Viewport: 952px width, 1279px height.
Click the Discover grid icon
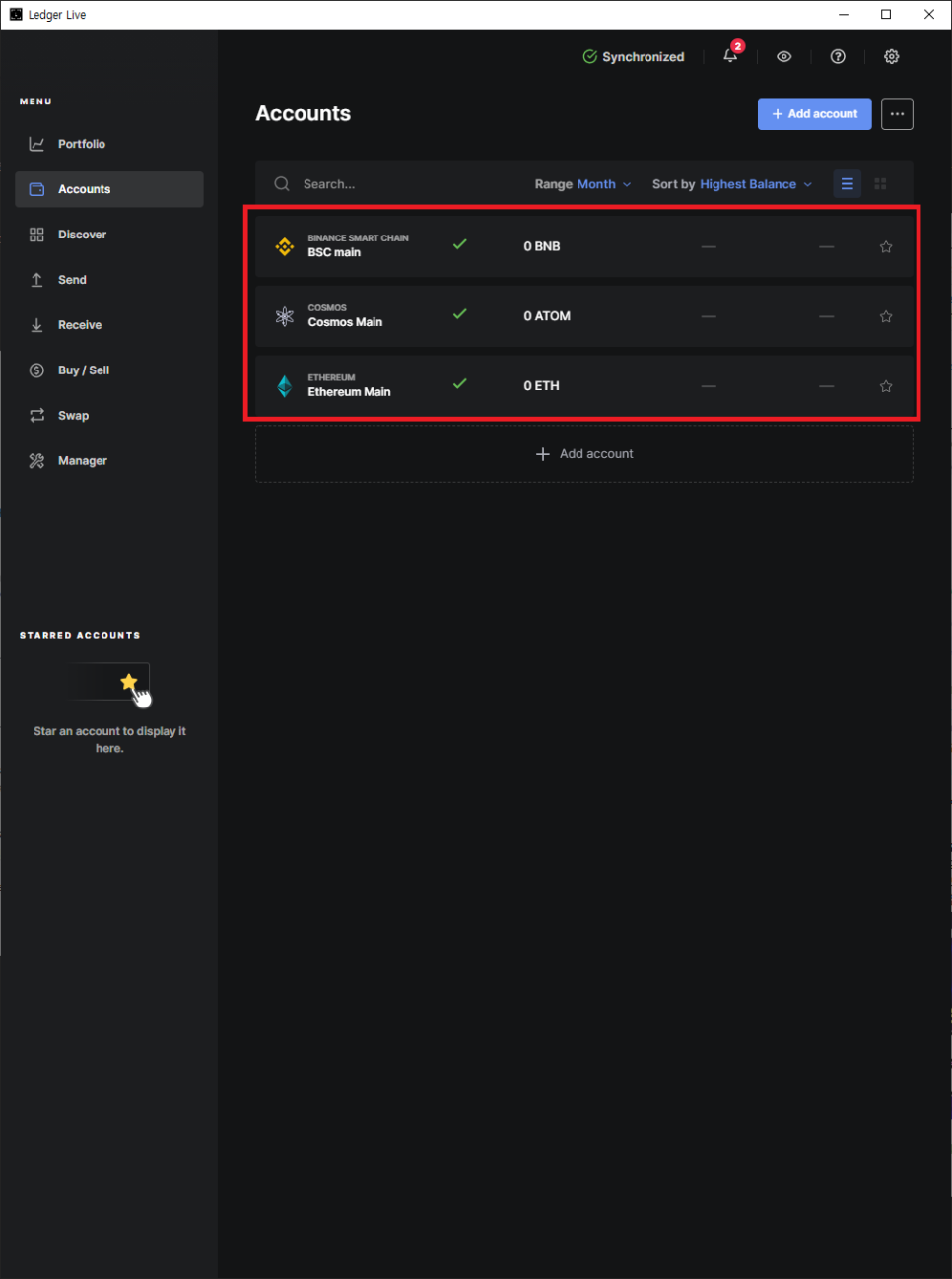click(36, 235)
